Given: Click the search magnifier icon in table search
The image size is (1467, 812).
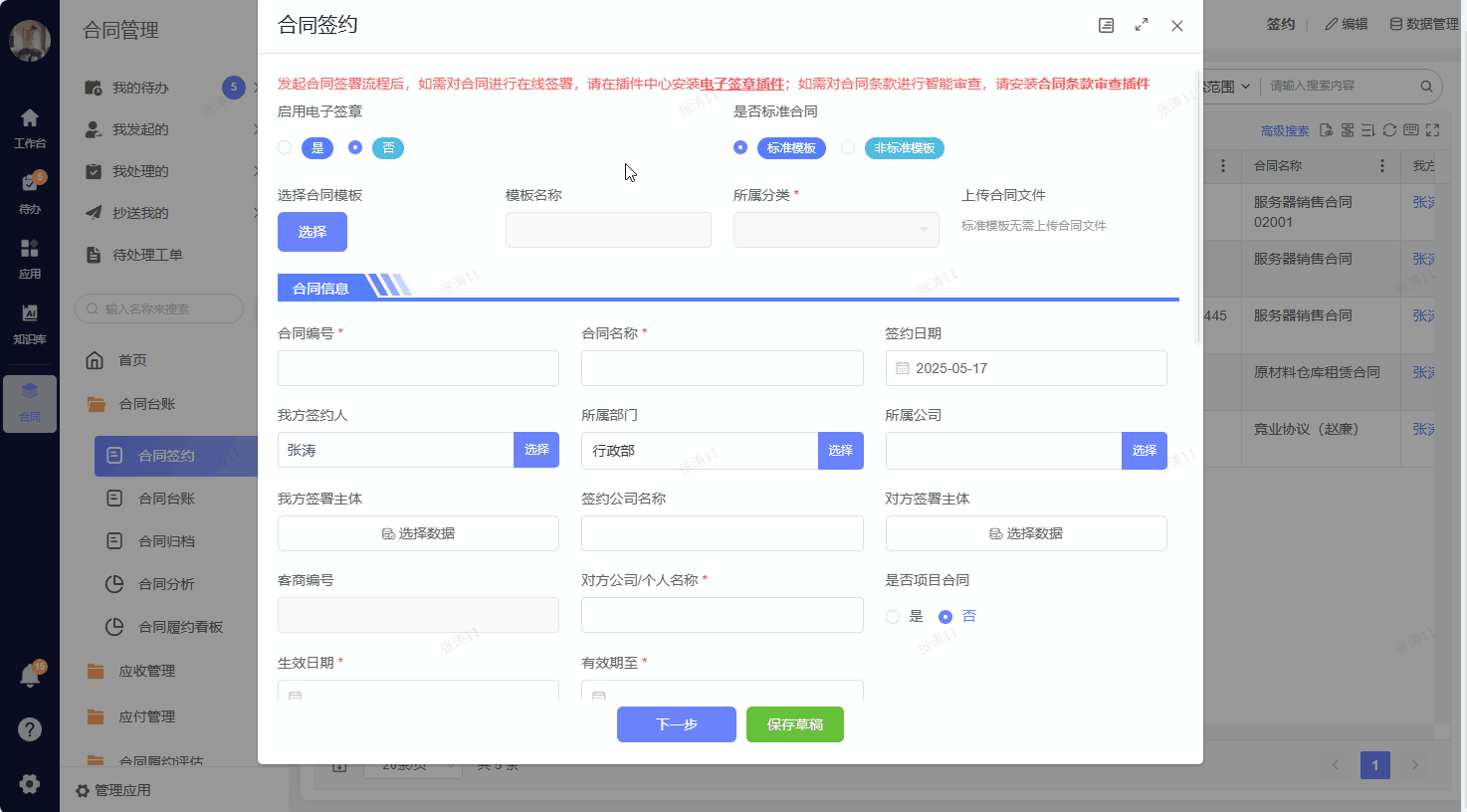Looking at the screenshot, I should (x=1426, y=87).
